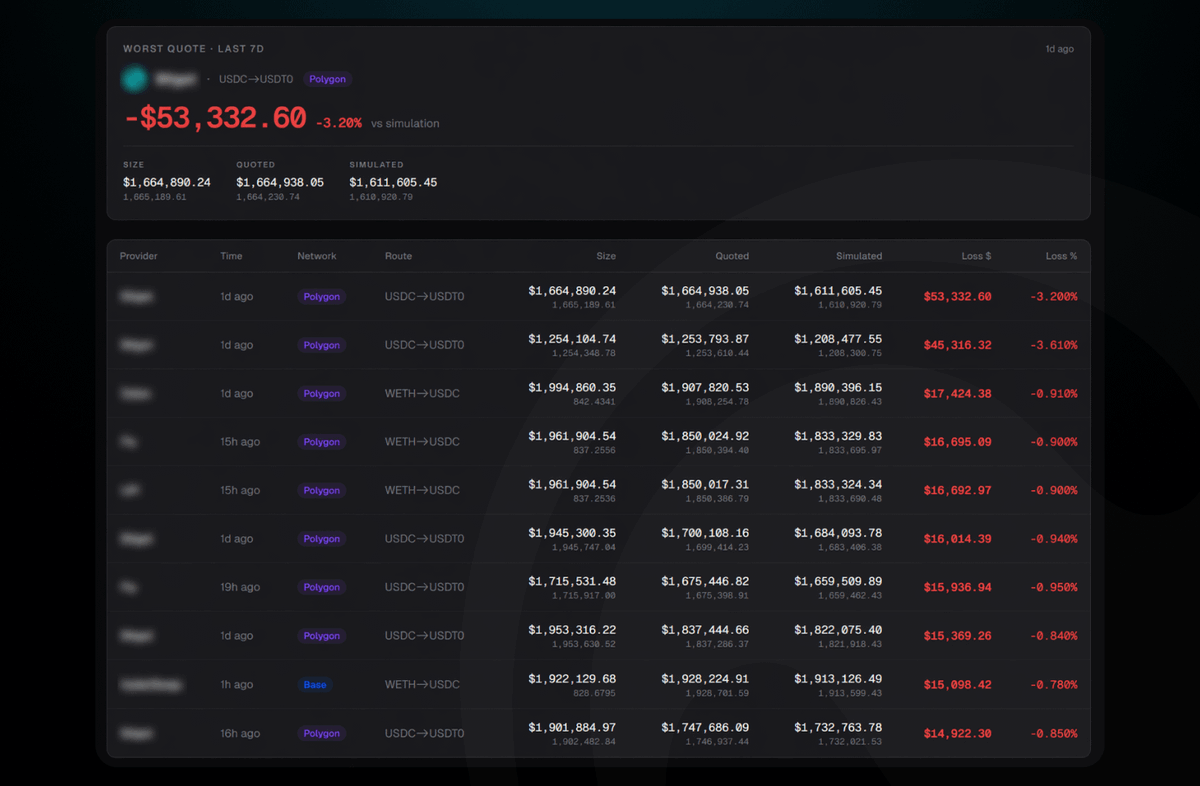Sort by the Loss % column header
1200x786 pixels.
coord(1062,256)
